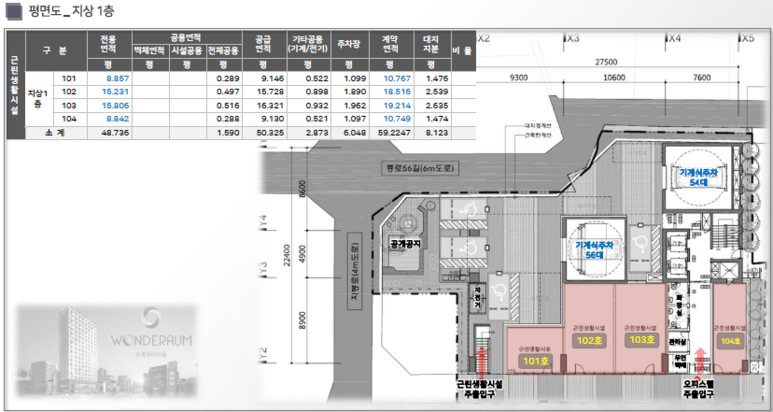Viewport: 773px width, 412px height.
Task: Click the 10600 dimension value
Action: 615,77
